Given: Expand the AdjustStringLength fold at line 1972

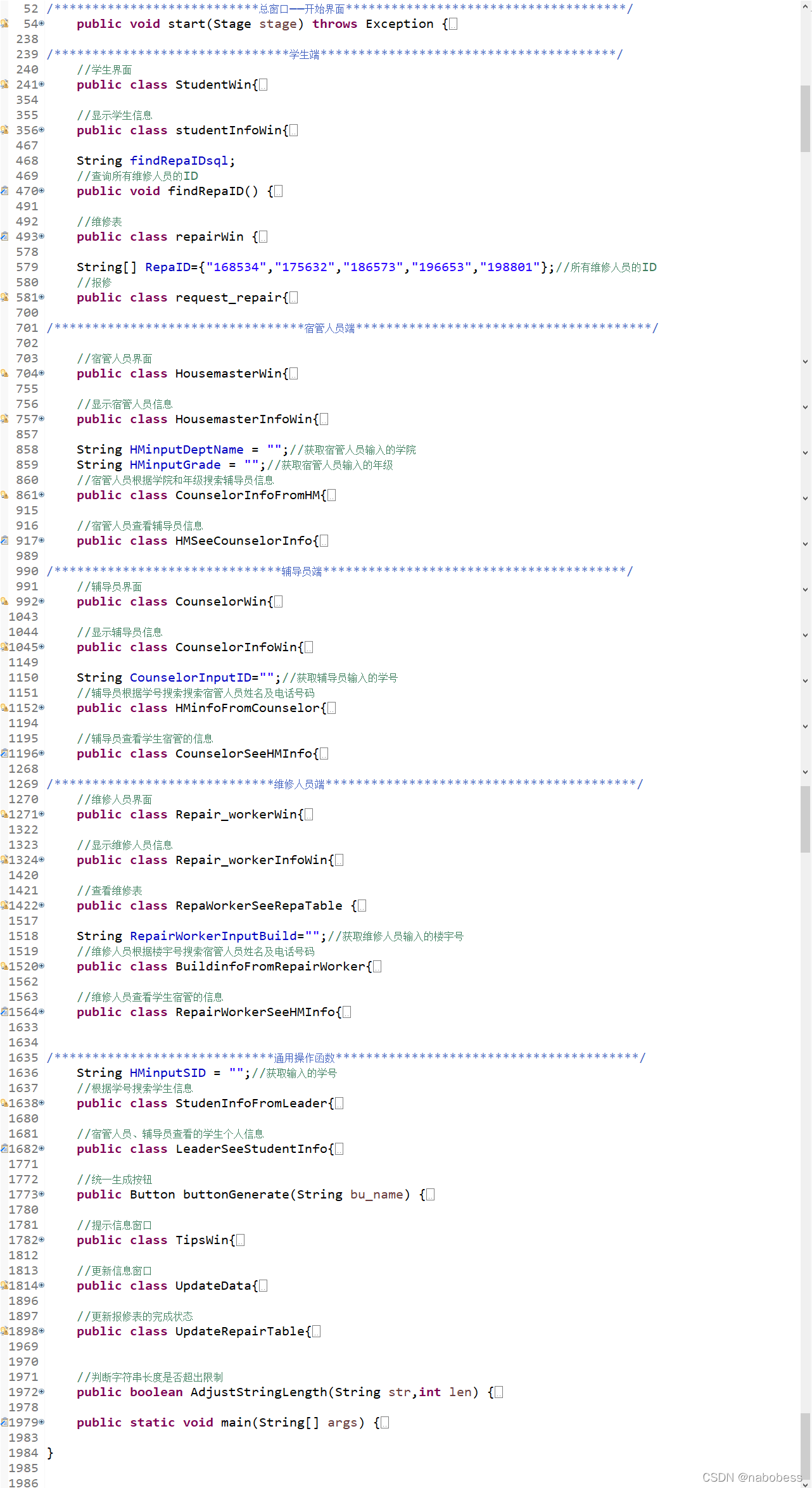Looking at the screenshot, I should pyautogui.click(x=42, y=1392).
